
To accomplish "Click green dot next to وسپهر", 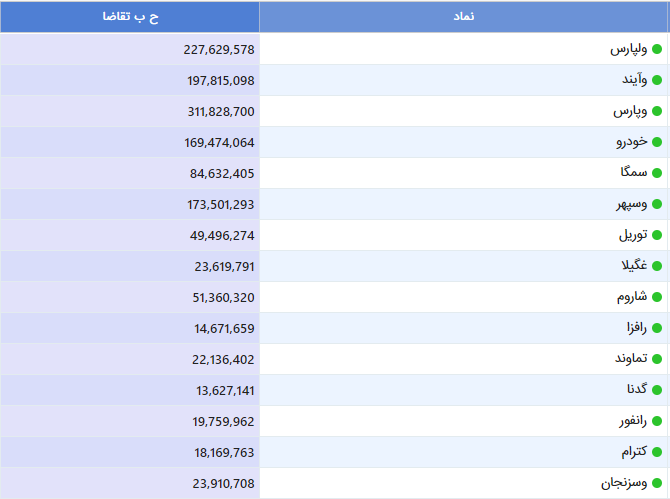I will 657,204.
